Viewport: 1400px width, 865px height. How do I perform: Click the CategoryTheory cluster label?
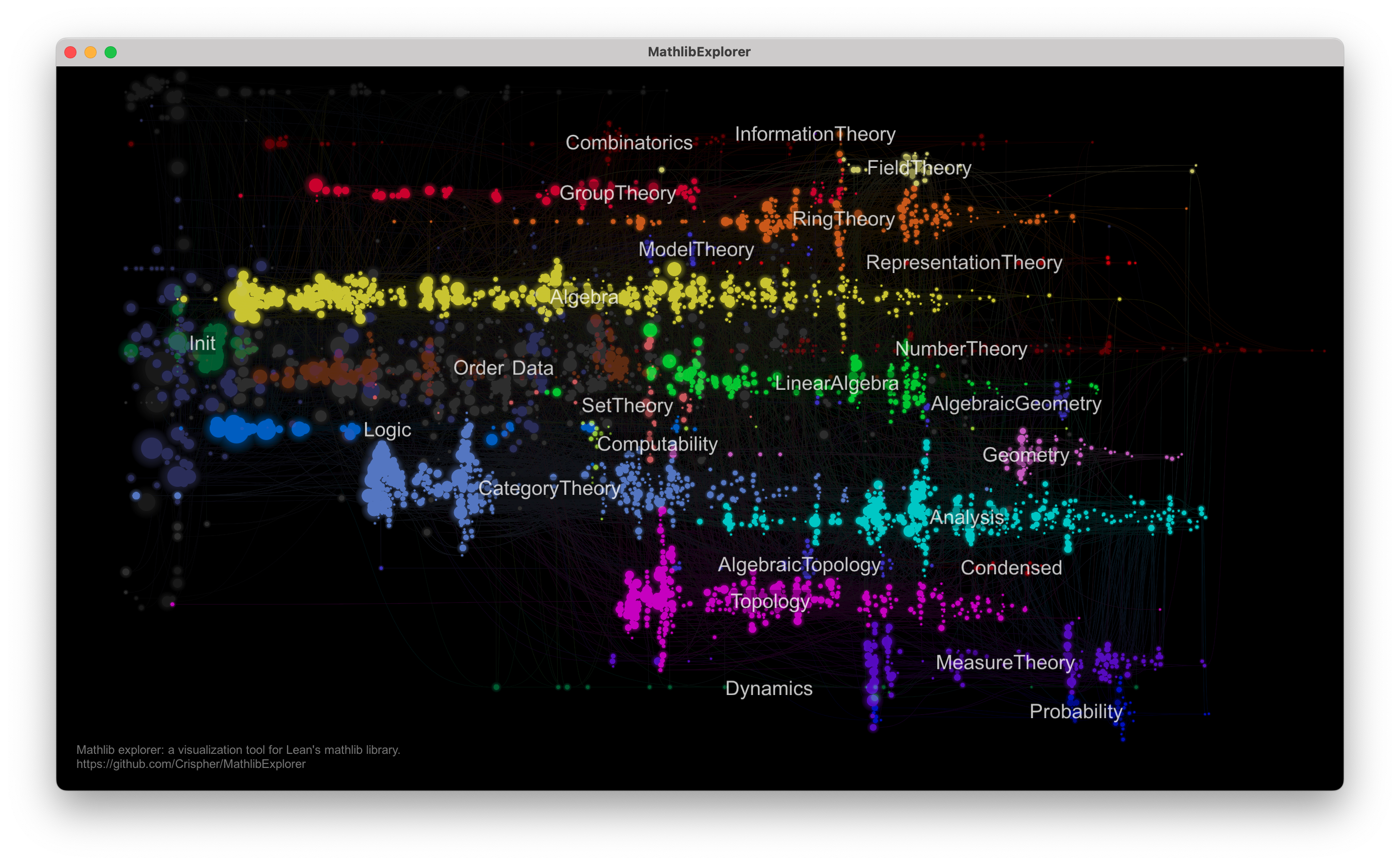[549, 488]
